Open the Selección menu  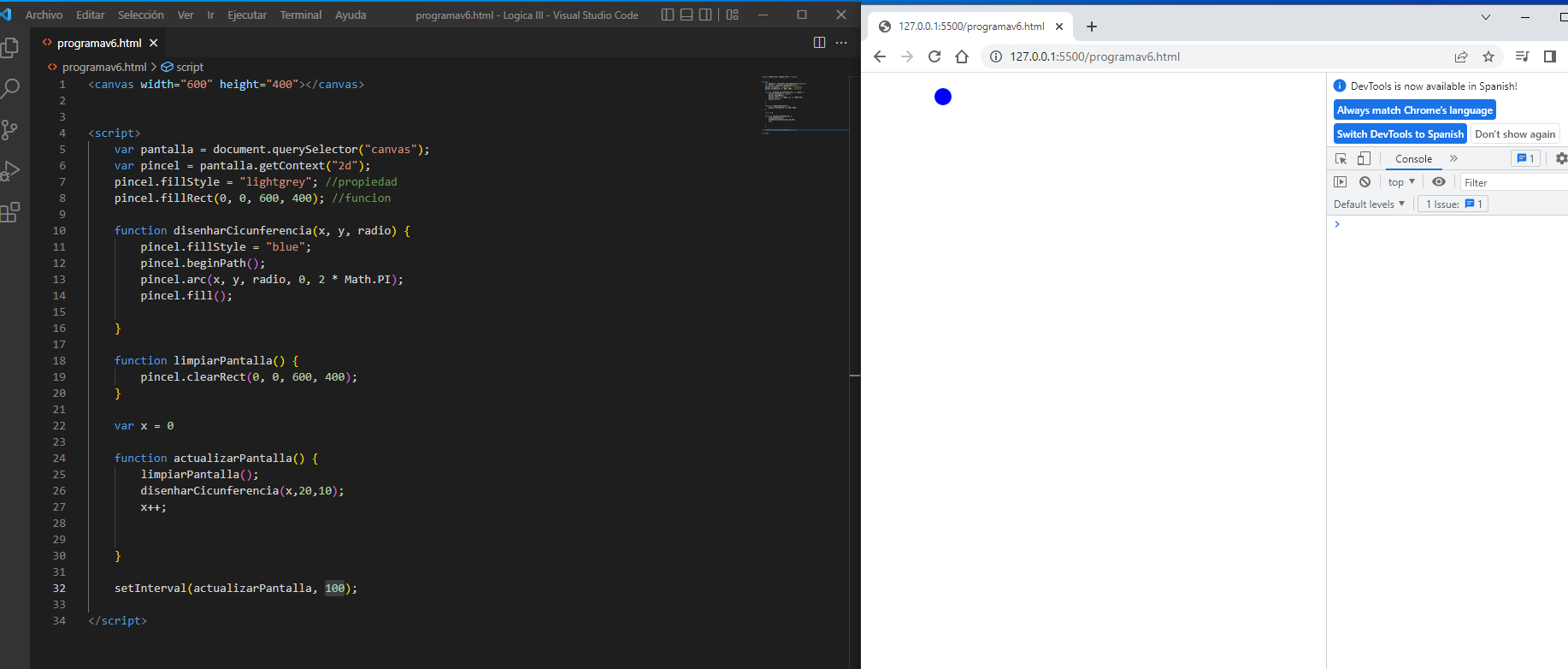(141, 15)
